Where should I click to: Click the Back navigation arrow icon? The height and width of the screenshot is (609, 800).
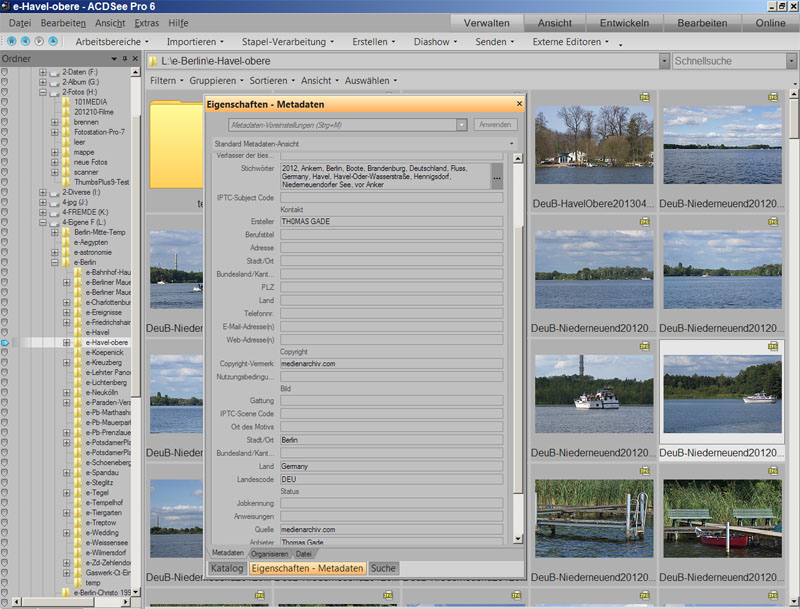[24, 42]
